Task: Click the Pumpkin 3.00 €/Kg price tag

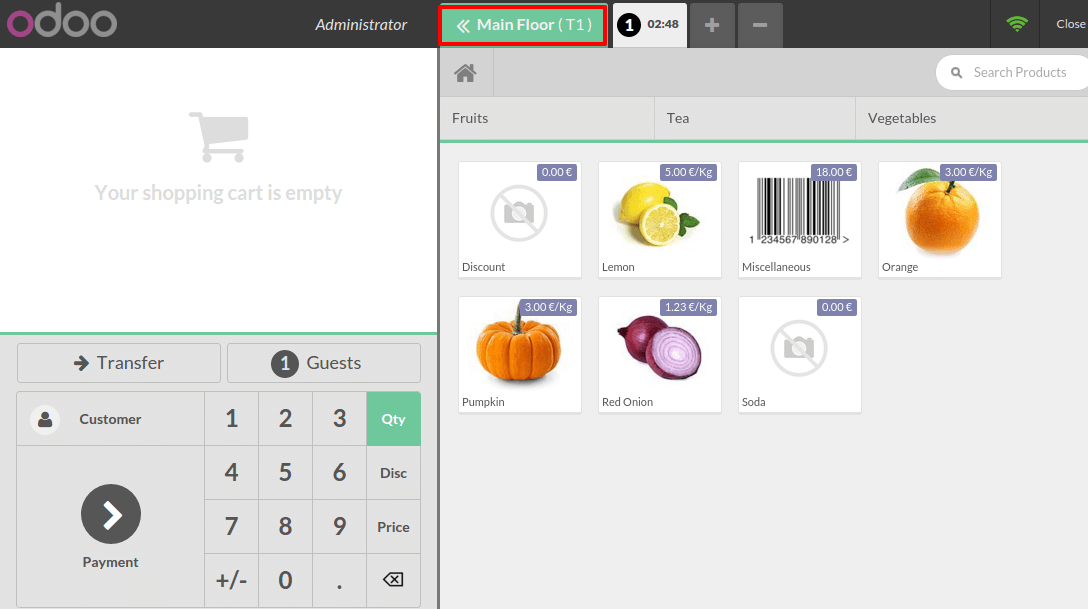Action: tap(548, 307)
